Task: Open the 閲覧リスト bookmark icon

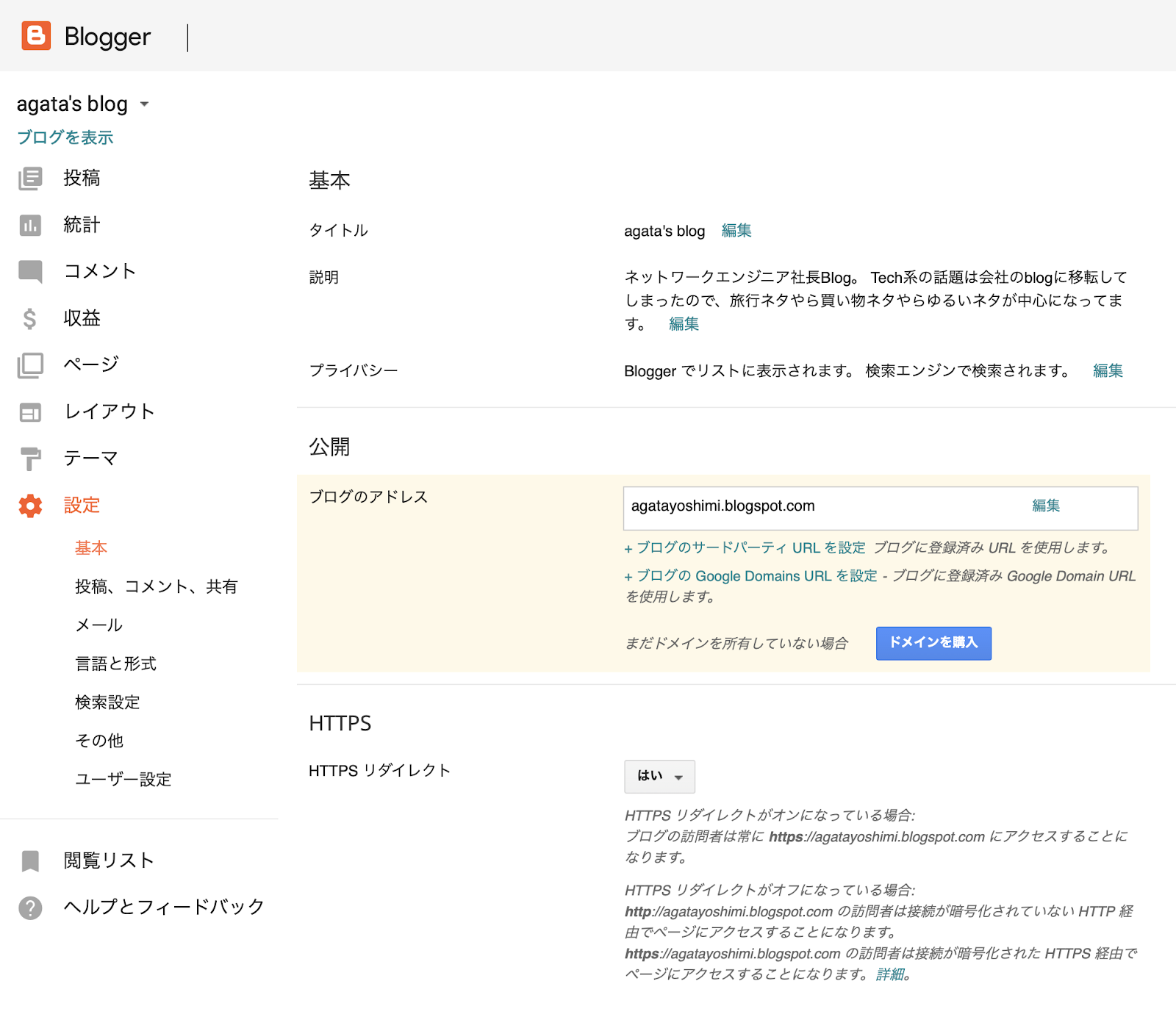Action: (x=30, y=861)
